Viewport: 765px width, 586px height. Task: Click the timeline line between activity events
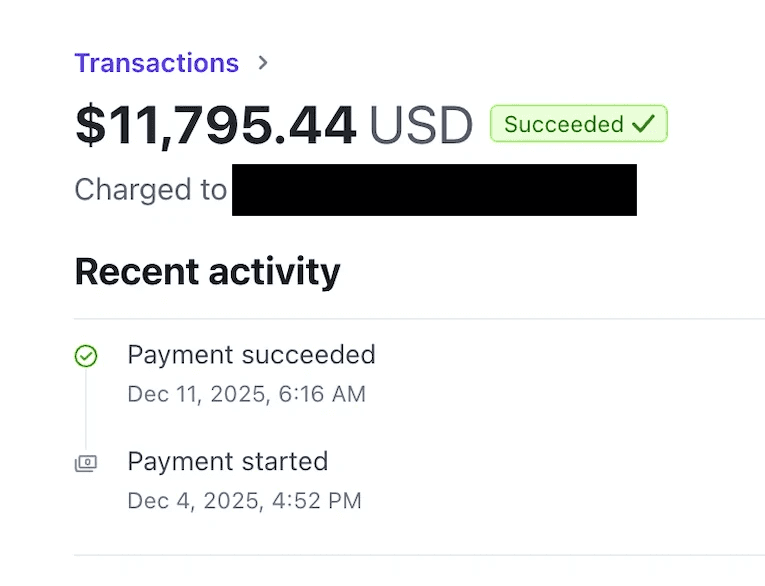coord(86,410)
